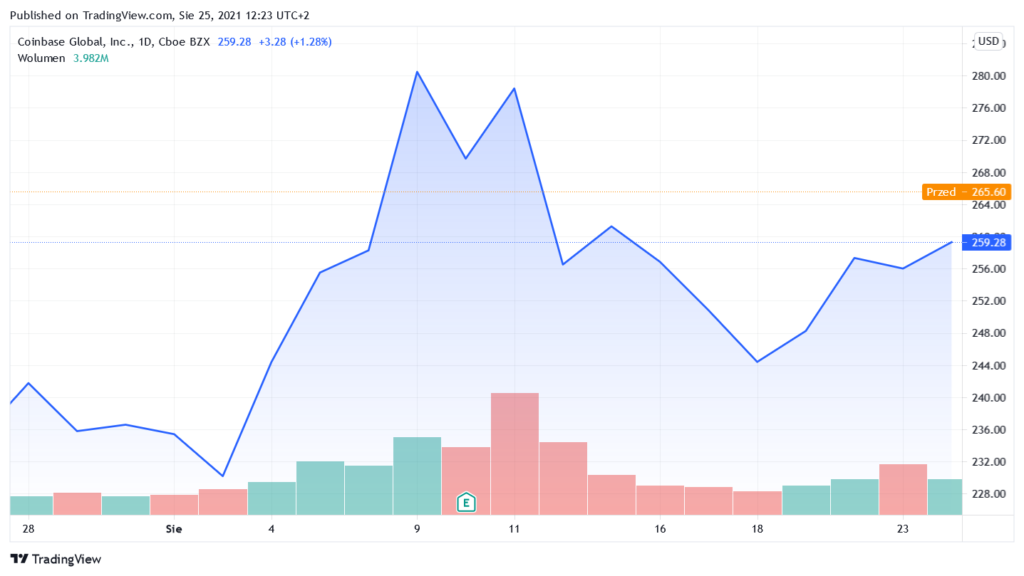Screen dimensions: 1024x576
Task: Click the tallest red volume bar above 11
Action: pos(515,454)
